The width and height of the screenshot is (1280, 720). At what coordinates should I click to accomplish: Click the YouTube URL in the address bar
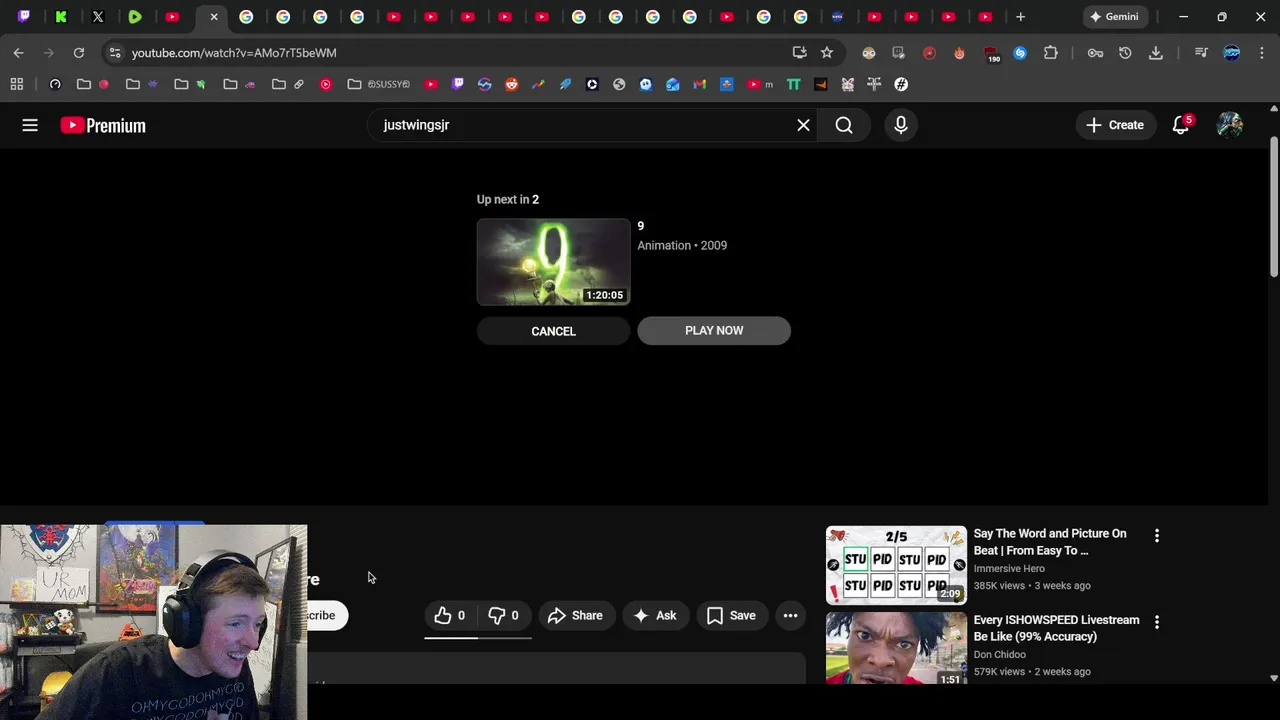tap(234, 53)
